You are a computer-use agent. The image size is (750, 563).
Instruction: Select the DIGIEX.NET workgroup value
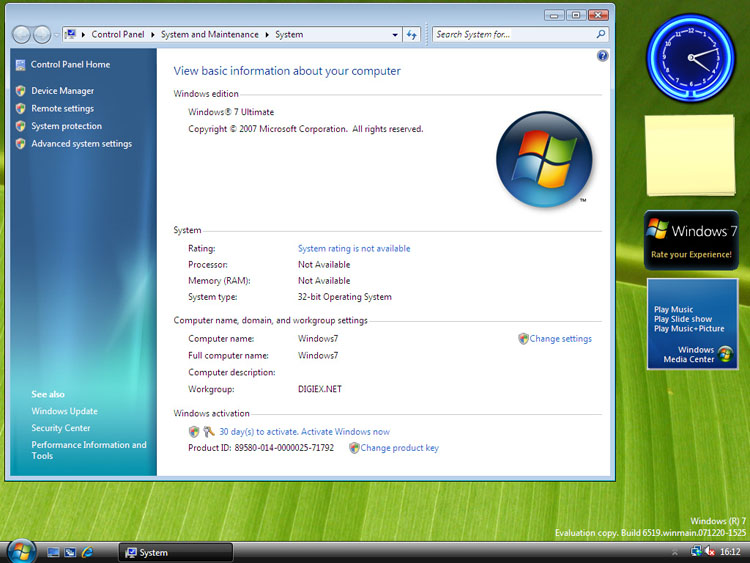(x=320, y=389)
